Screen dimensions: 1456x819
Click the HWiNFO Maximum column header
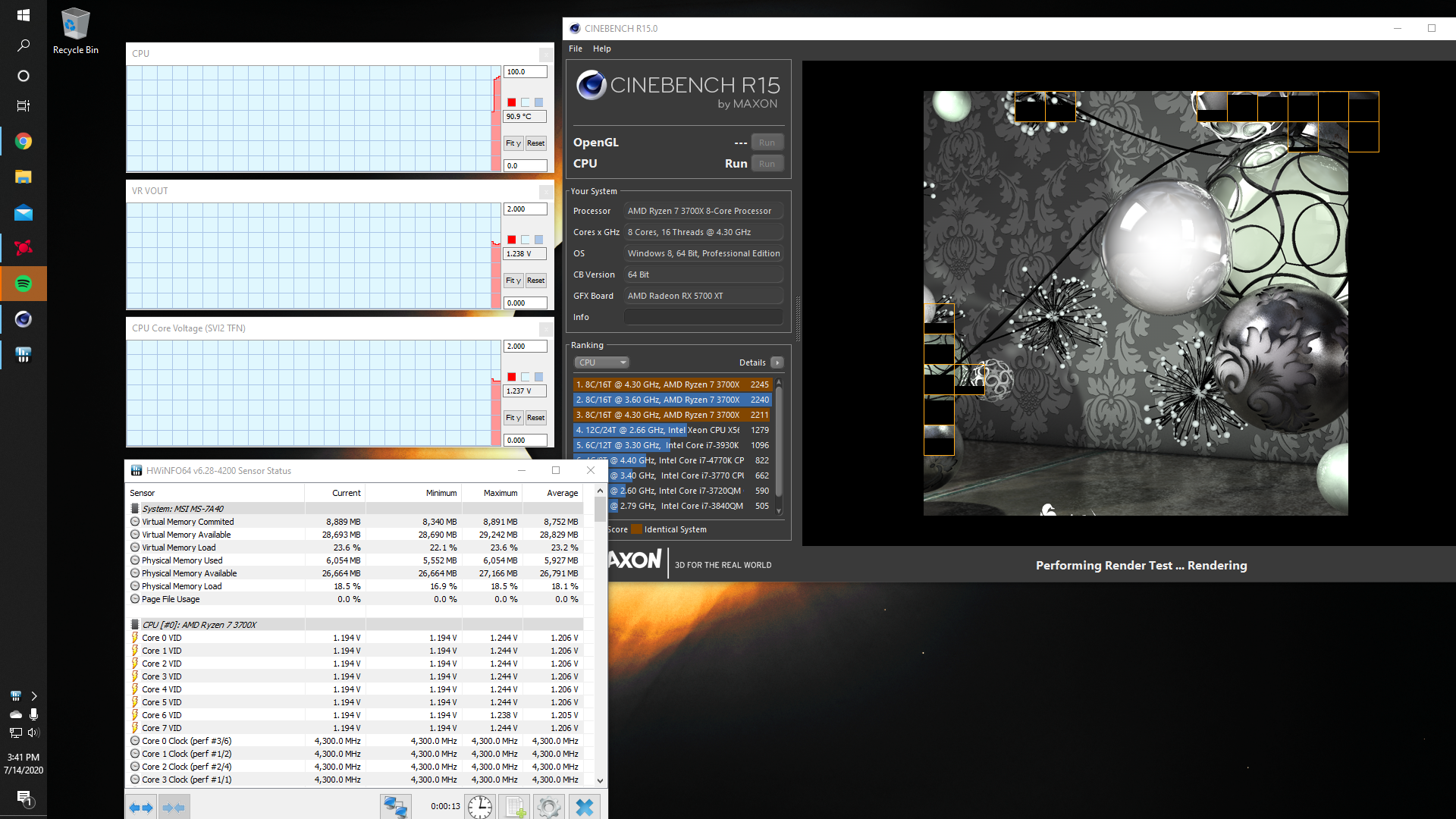point(493,493)
